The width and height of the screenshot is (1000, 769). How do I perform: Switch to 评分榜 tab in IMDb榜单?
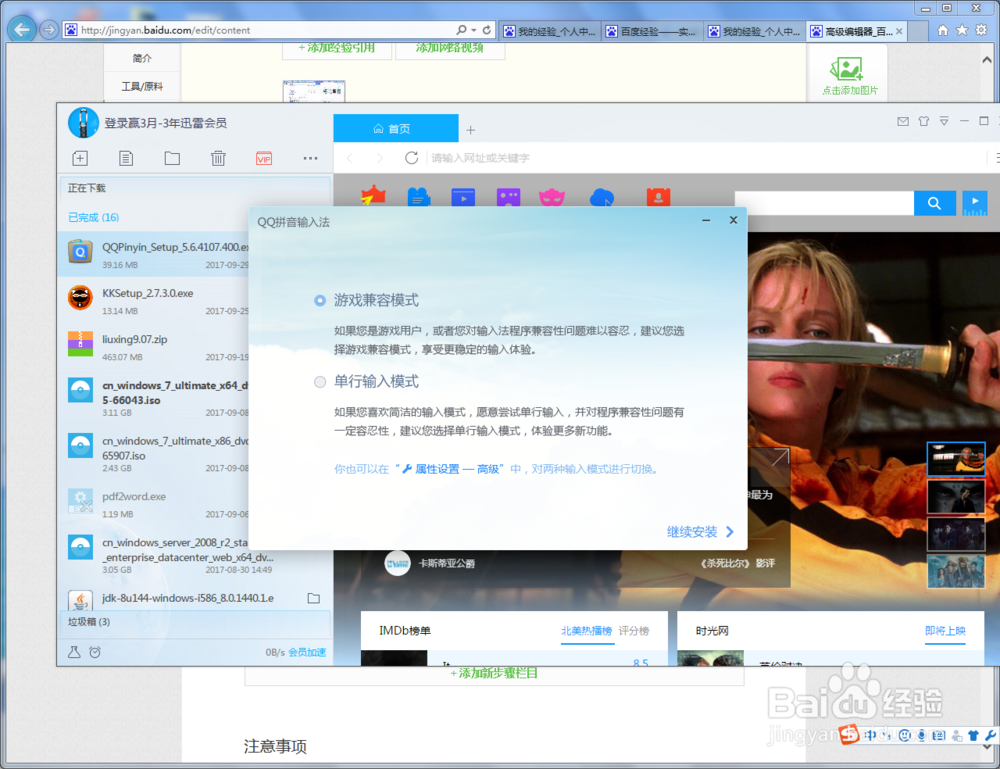(634, 631)
